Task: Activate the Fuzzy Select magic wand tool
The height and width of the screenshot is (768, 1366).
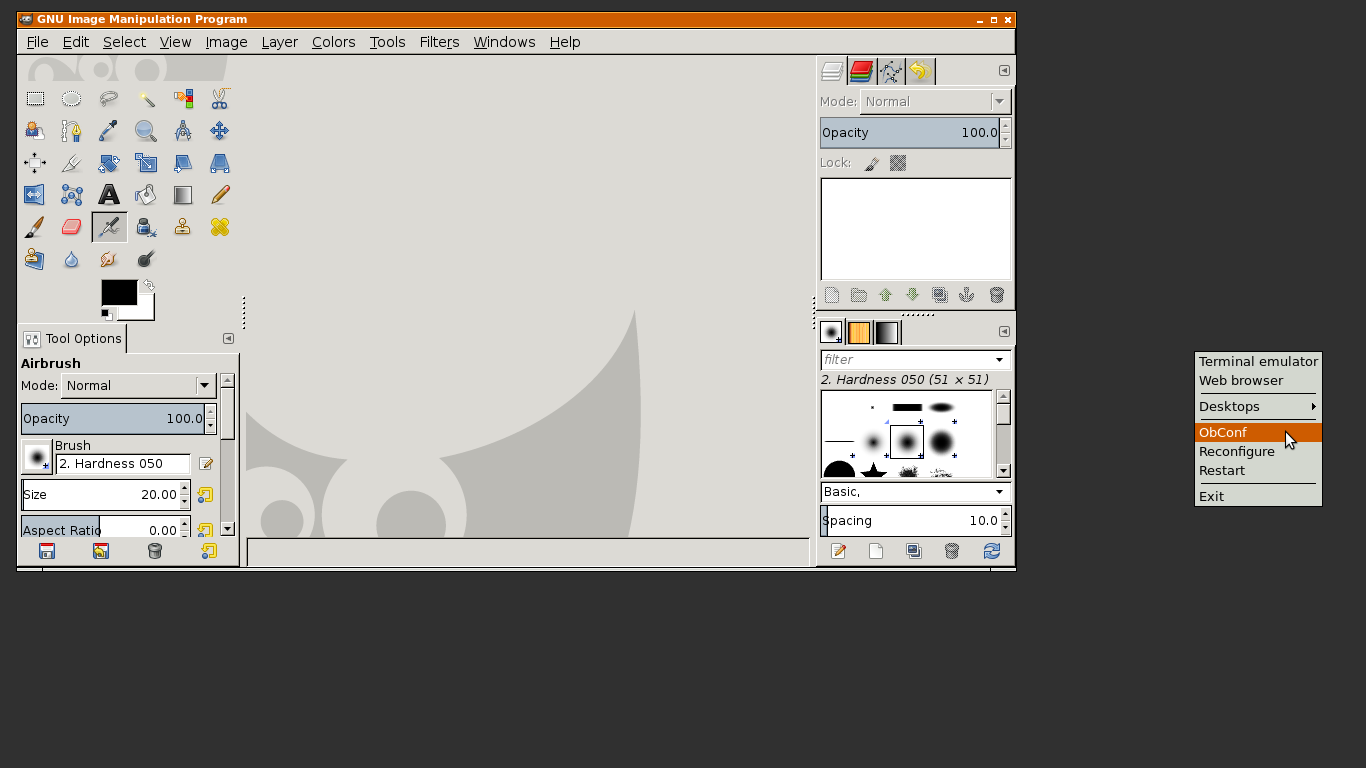Action: point(146,98)
